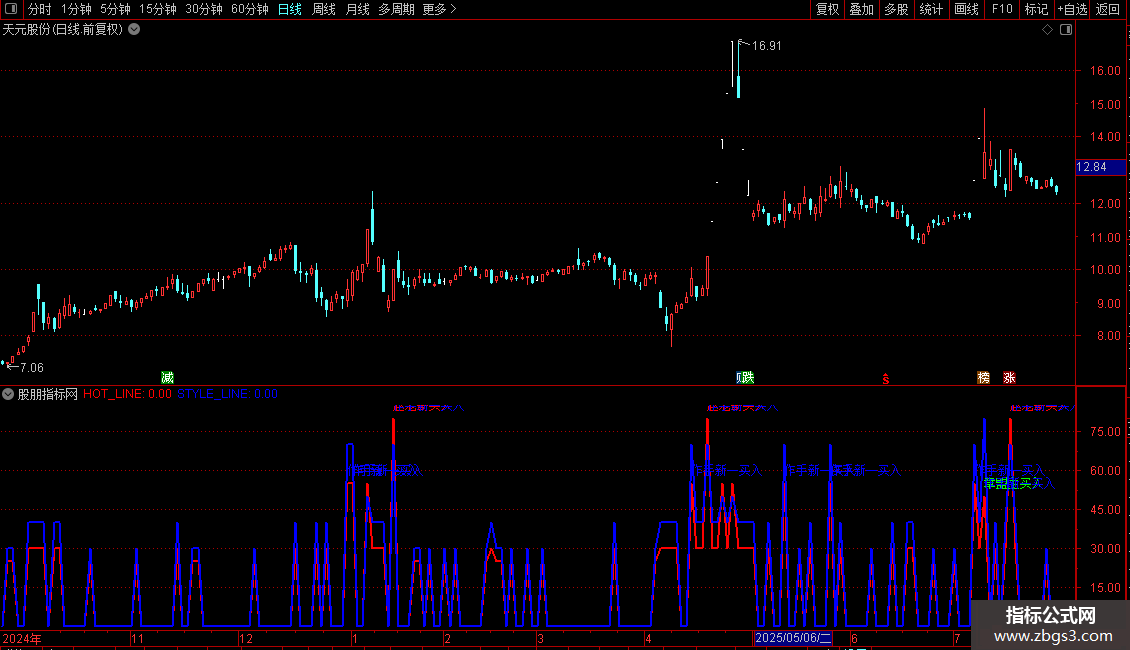Click the 榜 ranking marker icon
This screenshot has width=1130, height=650.
[984, 378]
